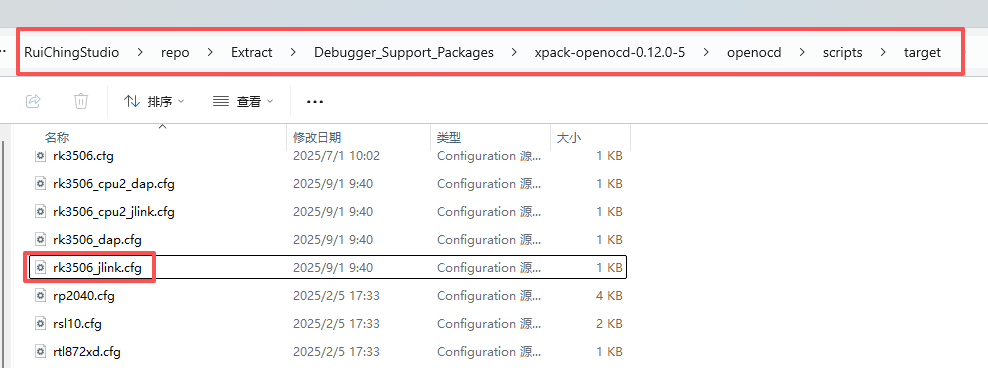Sort by 修改日期 column header
The width and height of the screenshot is (988, 368).
pos(317,137)
